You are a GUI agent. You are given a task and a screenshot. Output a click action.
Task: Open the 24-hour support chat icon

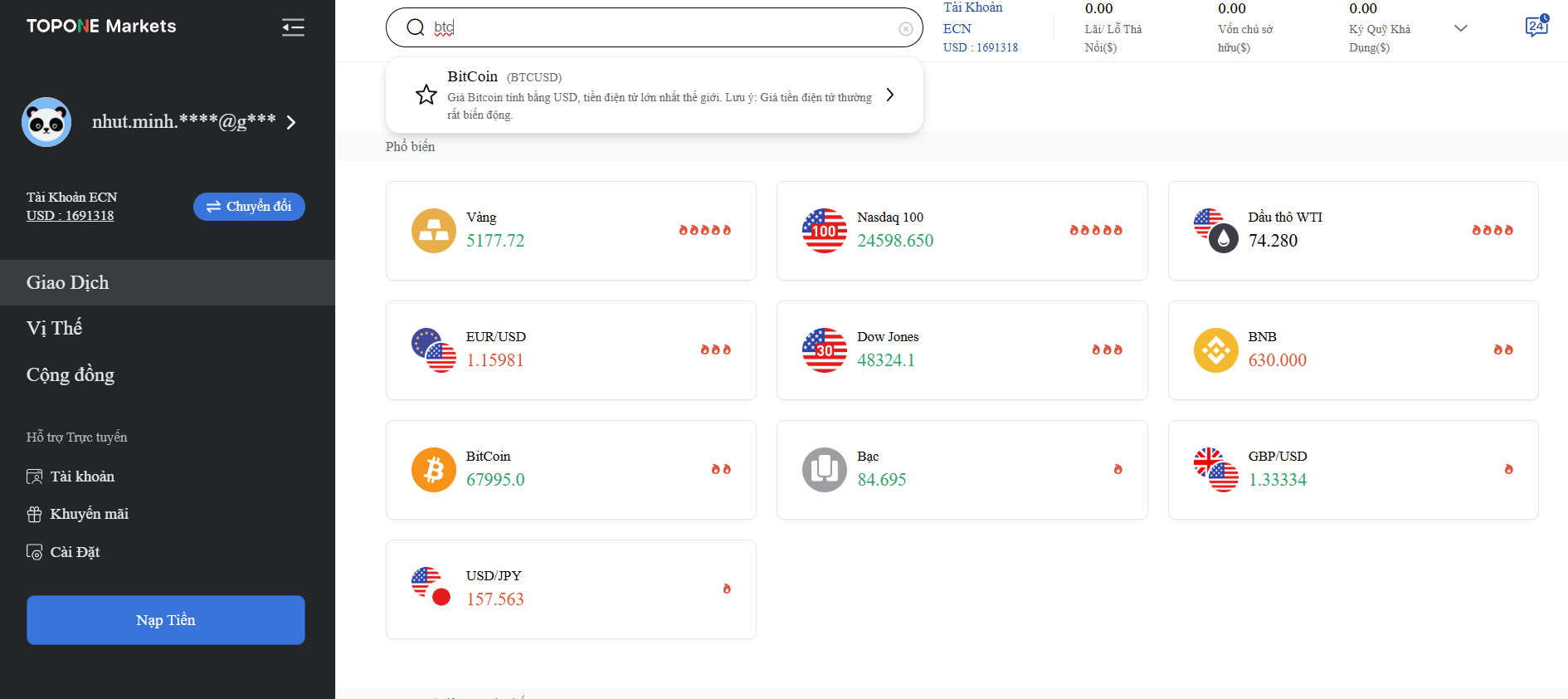(1536, 27)
